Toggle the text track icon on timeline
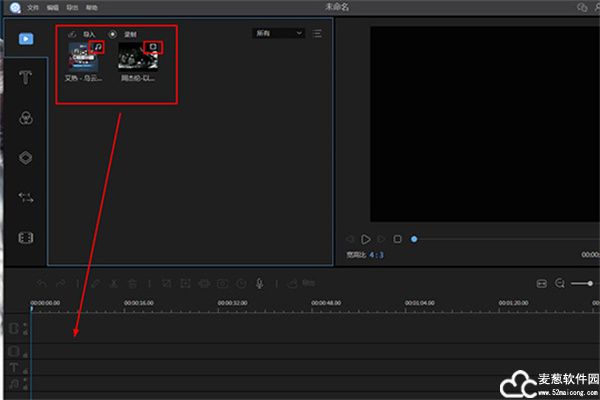 click(14, 367)
